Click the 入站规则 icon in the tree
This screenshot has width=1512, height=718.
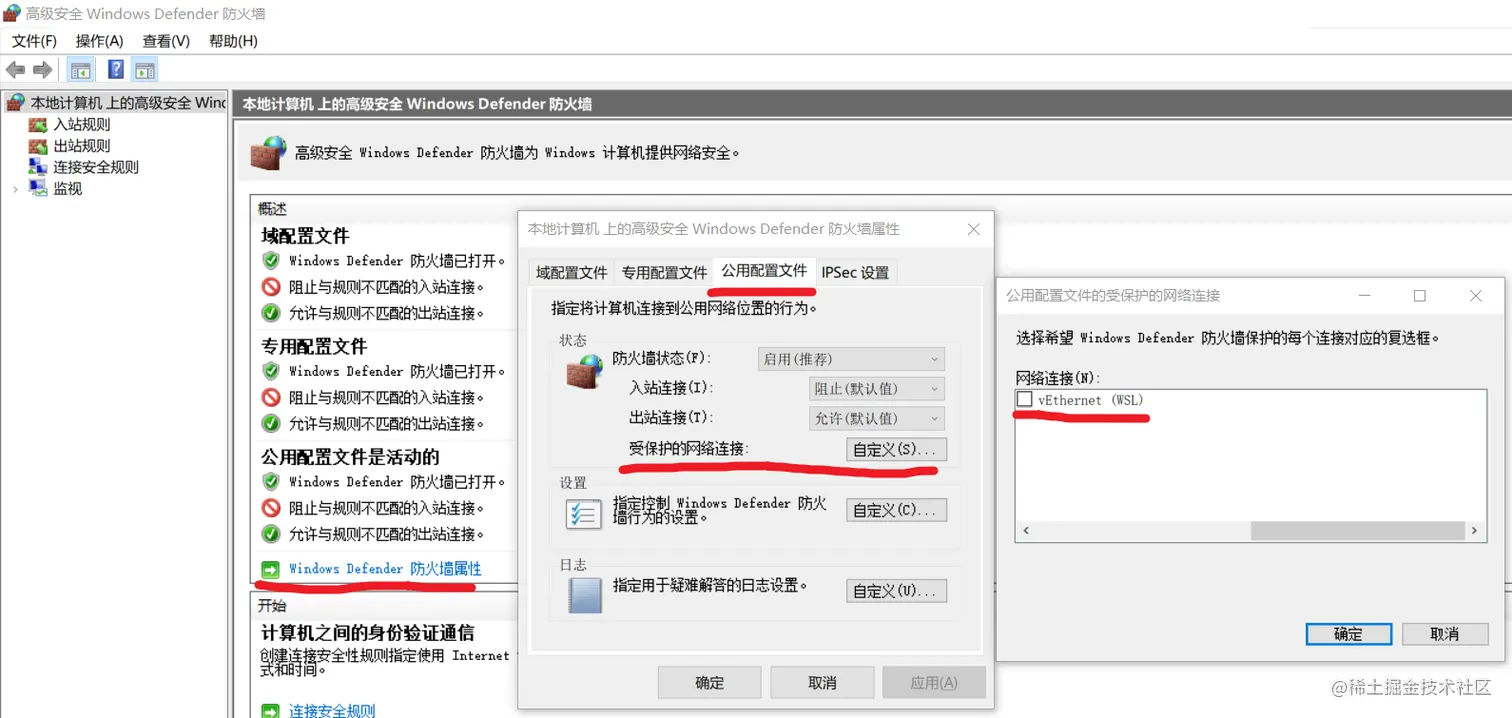(x=38, y=125)
